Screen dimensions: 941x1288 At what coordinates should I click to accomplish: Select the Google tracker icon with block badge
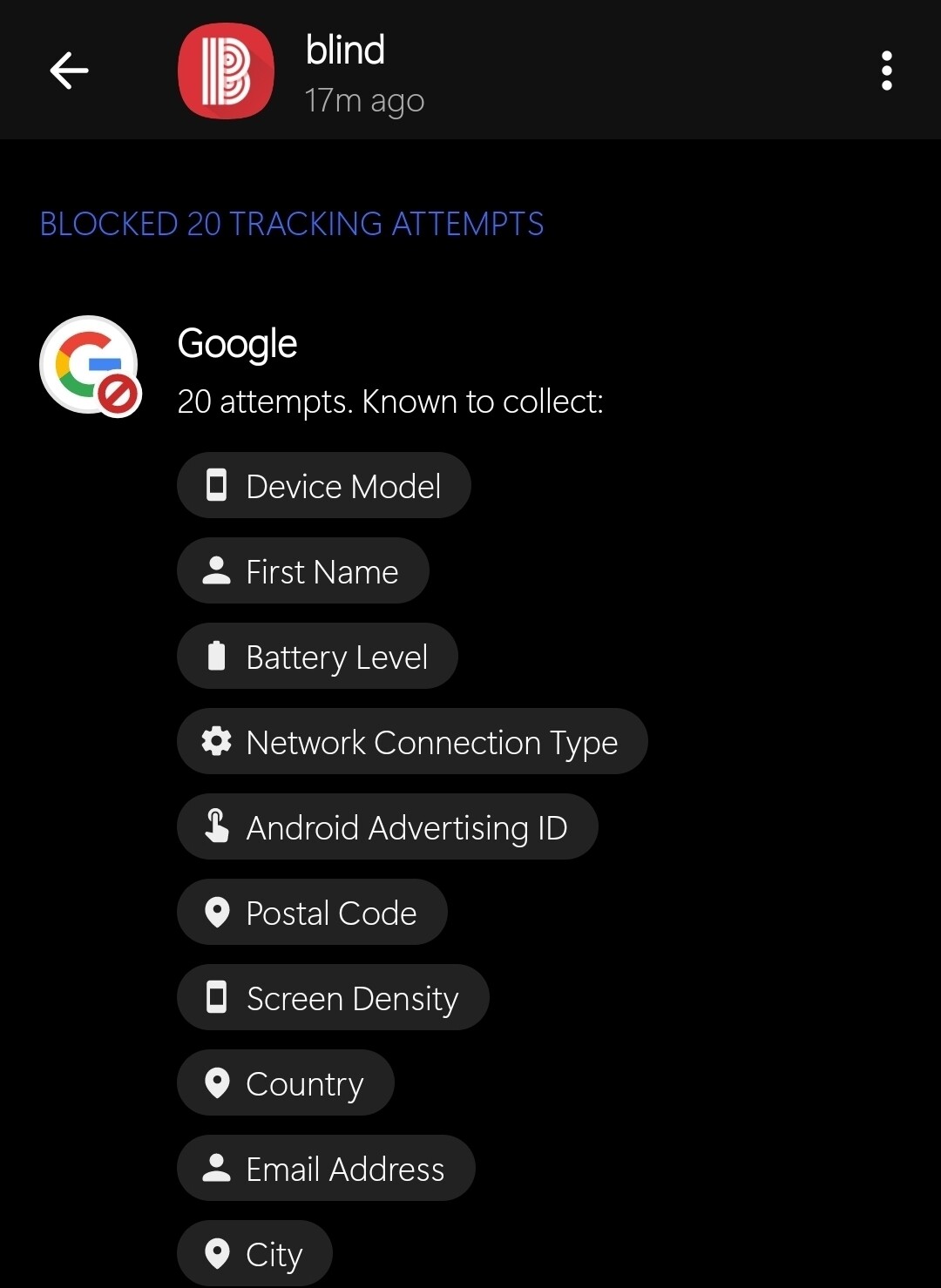pyautogui.click(x=90, y=365)
